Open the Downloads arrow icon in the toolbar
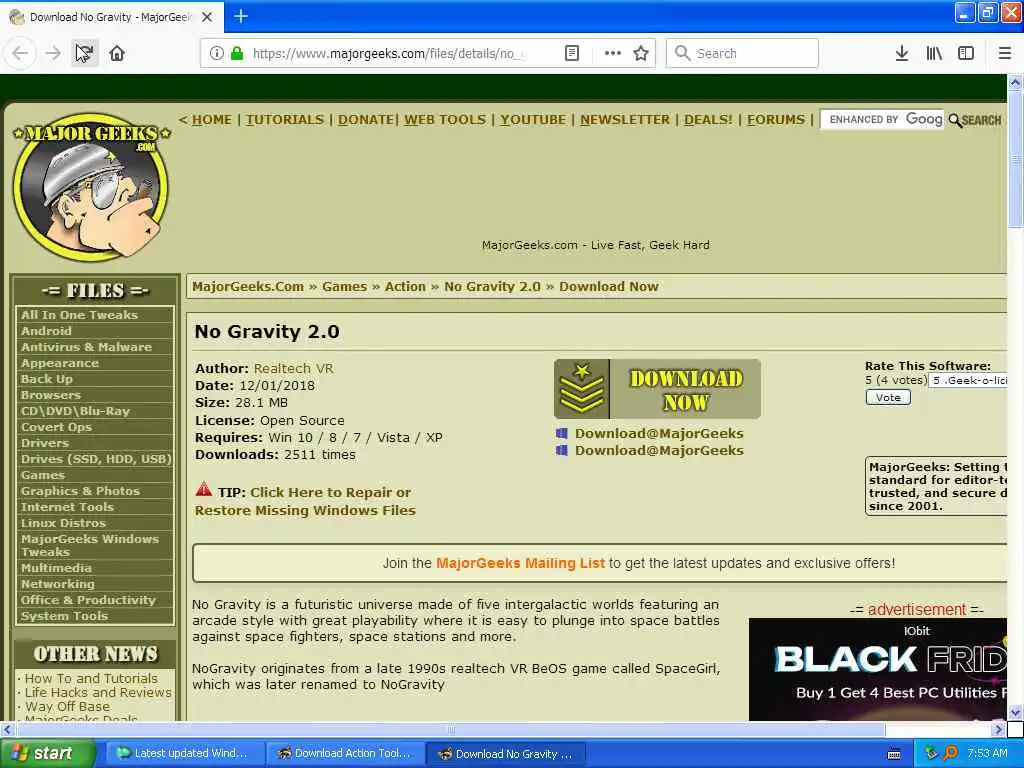Image resolution: width=1024 pixels, height=768 pixels. click(902, 54)
